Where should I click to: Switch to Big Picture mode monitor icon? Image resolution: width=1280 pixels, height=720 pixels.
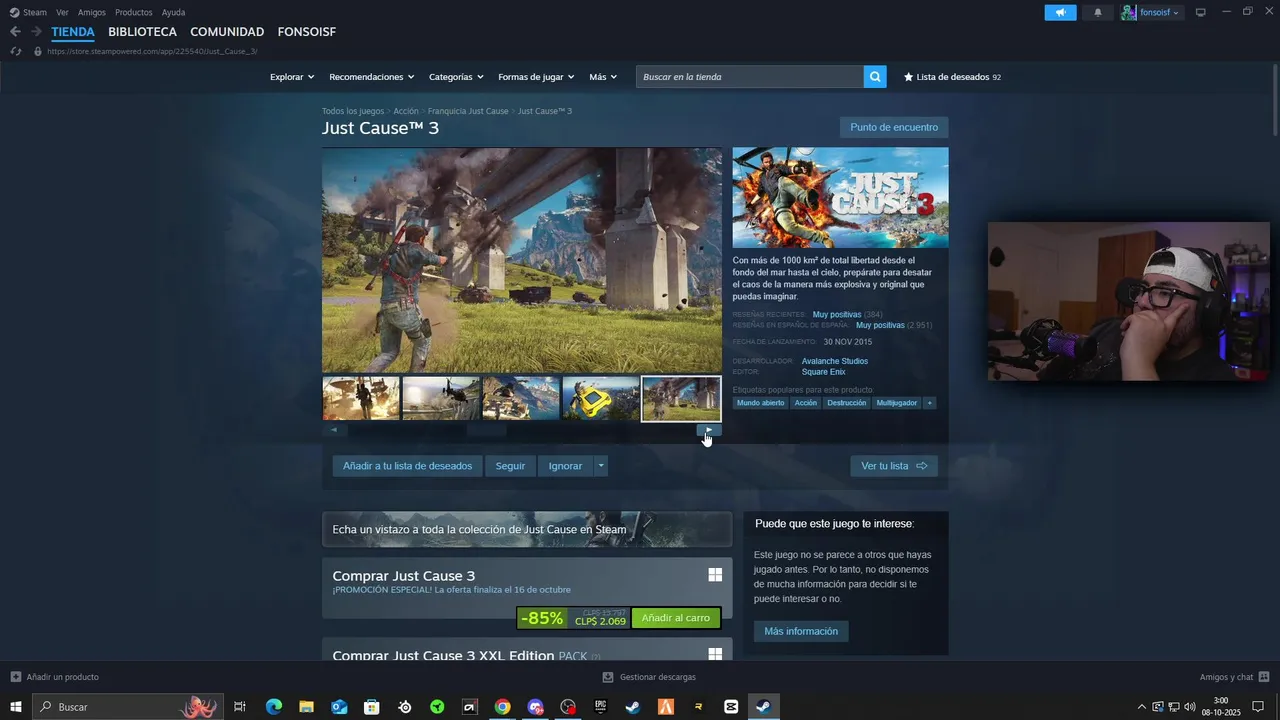point(1201,12)
